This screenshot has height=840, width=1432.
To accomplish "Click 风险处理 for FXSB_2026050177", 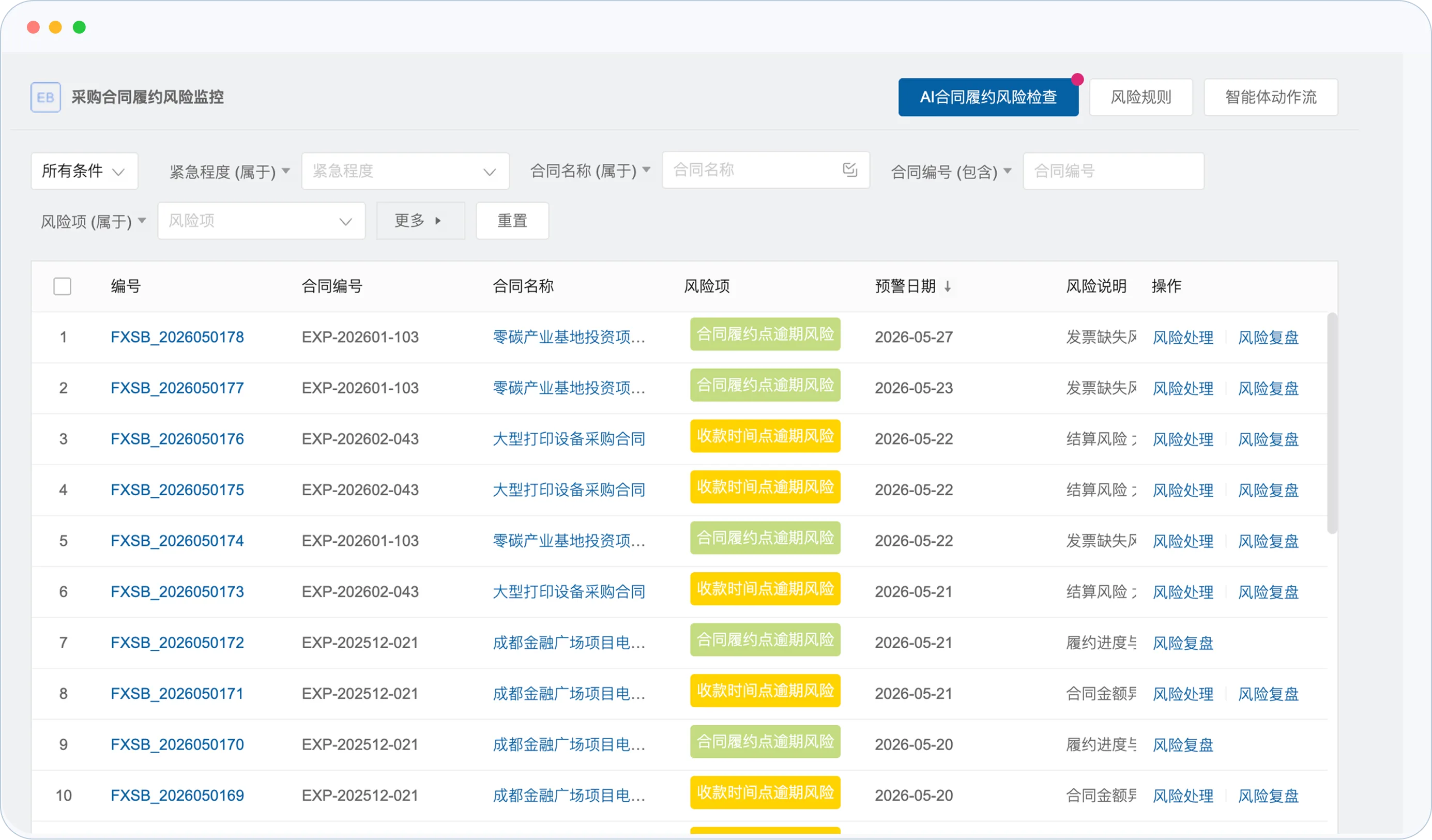I will [x=1183, y=389].
